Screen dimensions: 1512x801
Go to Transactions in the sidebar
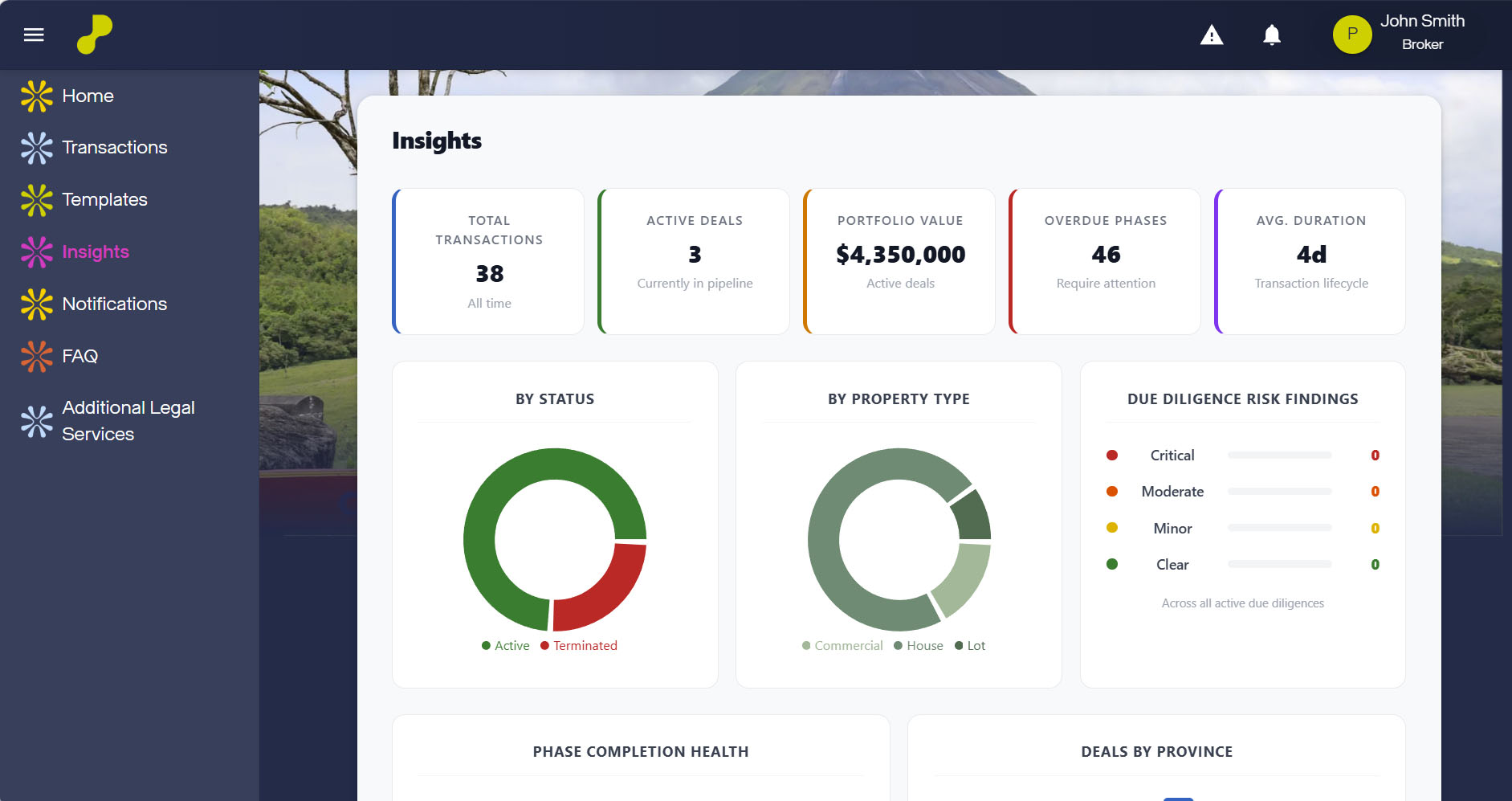point(114,148)
